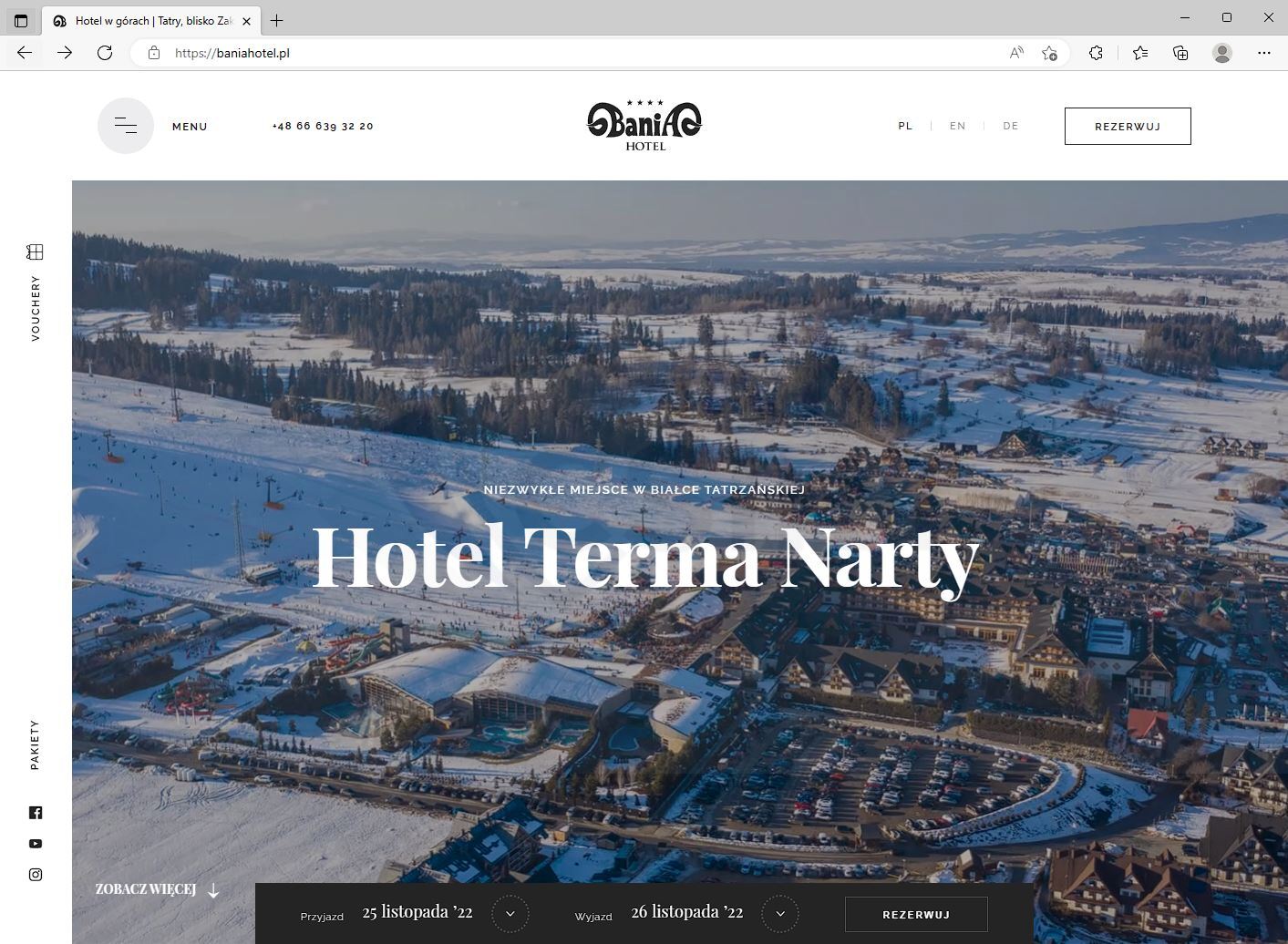
Task: Refresh the page with reload icon
Action: (105, 53)
